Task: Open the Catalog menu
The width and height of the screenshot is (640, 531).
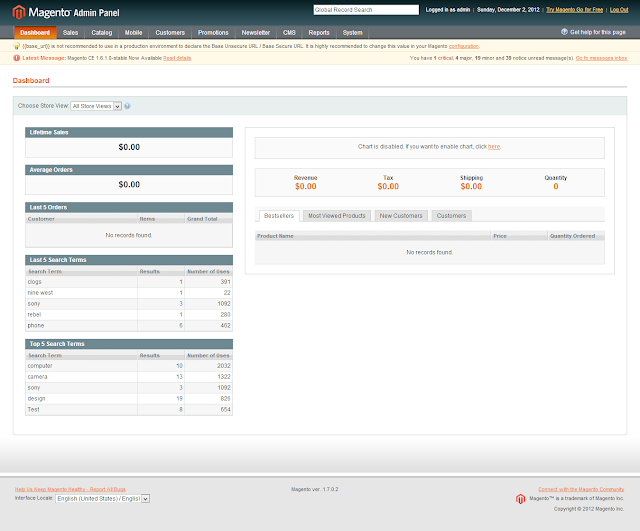Action: point(102,33)
